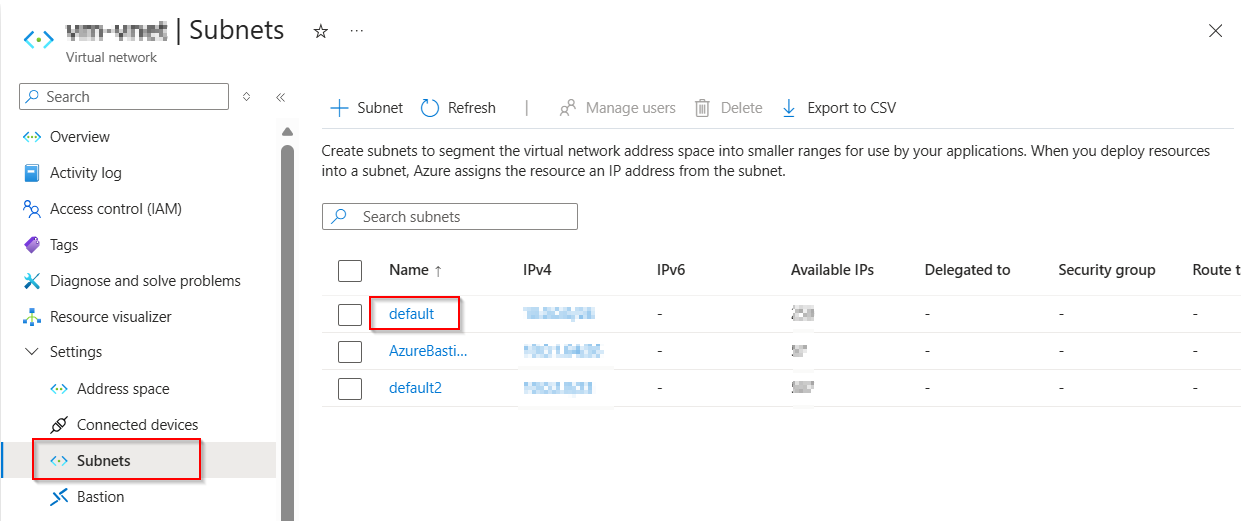1241x521 pixels.
Task: Select Subnets under Settings
Action: tap(104, 461)
